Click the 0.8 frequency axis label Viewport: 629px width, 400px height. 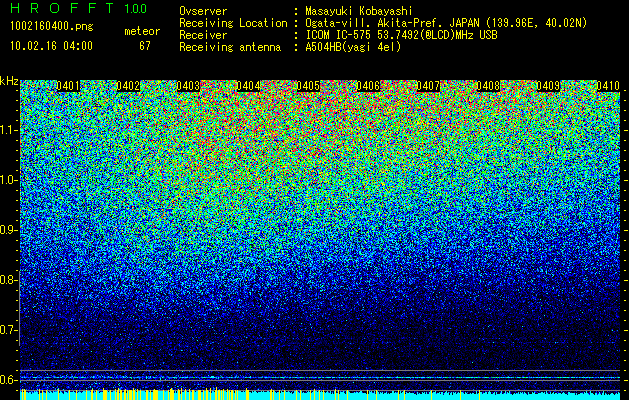pos(9,280)
